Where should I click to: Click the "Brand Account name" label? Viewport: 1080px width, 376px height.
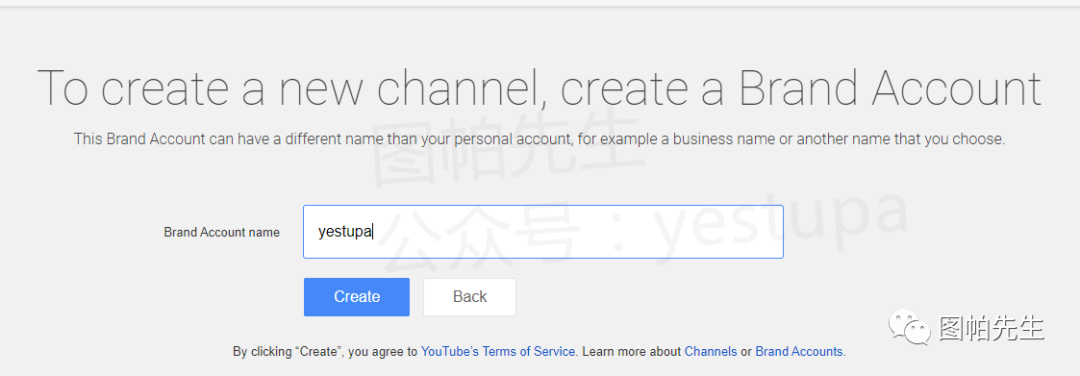(222, 232)
